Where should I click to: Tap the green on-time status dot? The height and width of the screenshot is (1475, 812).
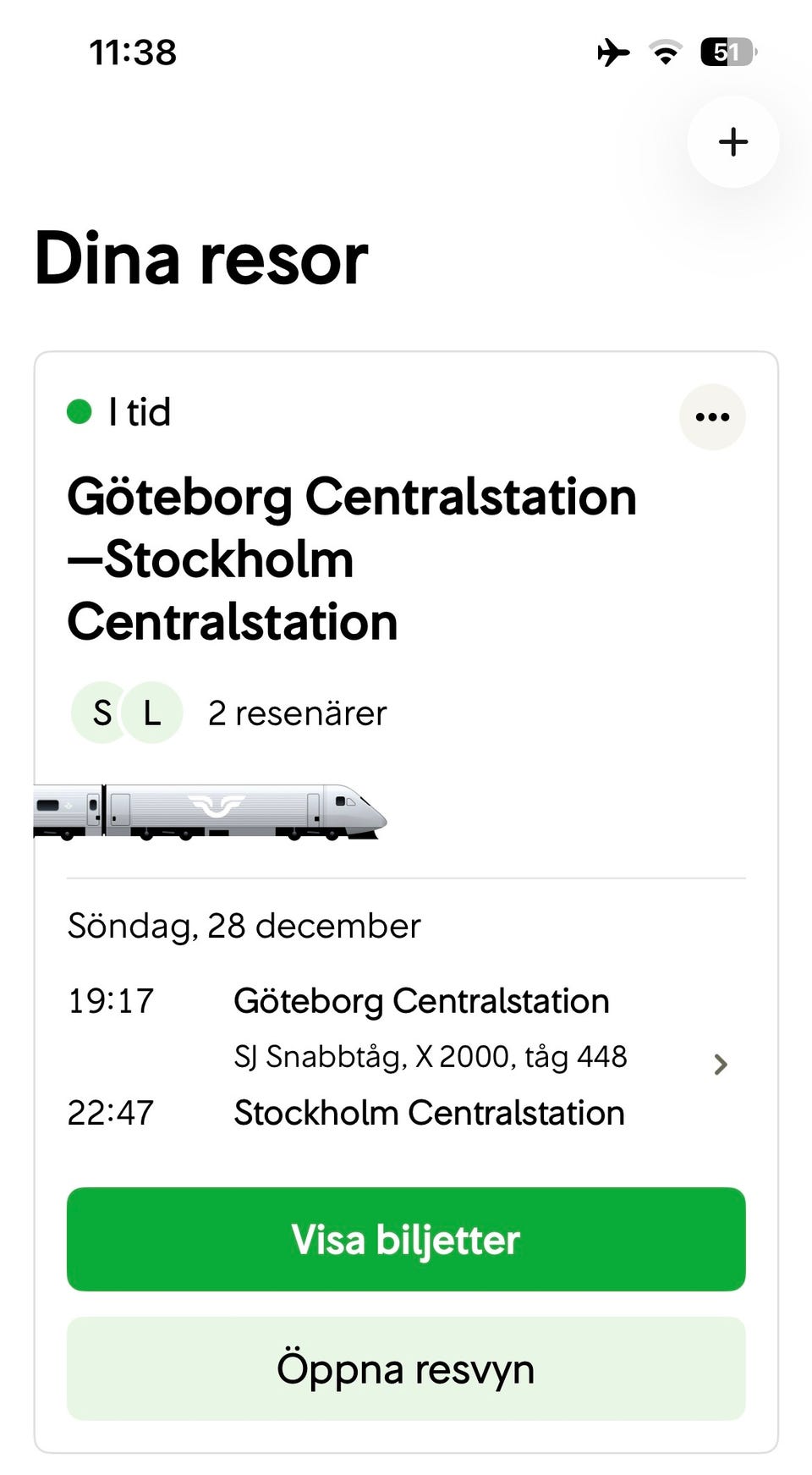click(80, 412)
